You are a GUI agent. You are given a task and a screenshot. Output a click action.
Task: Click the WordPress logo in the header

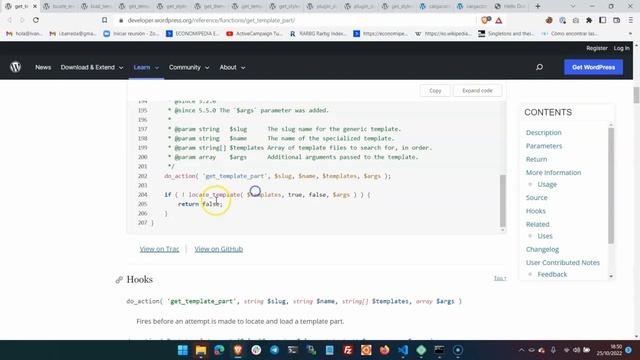(x=16, y=67)
